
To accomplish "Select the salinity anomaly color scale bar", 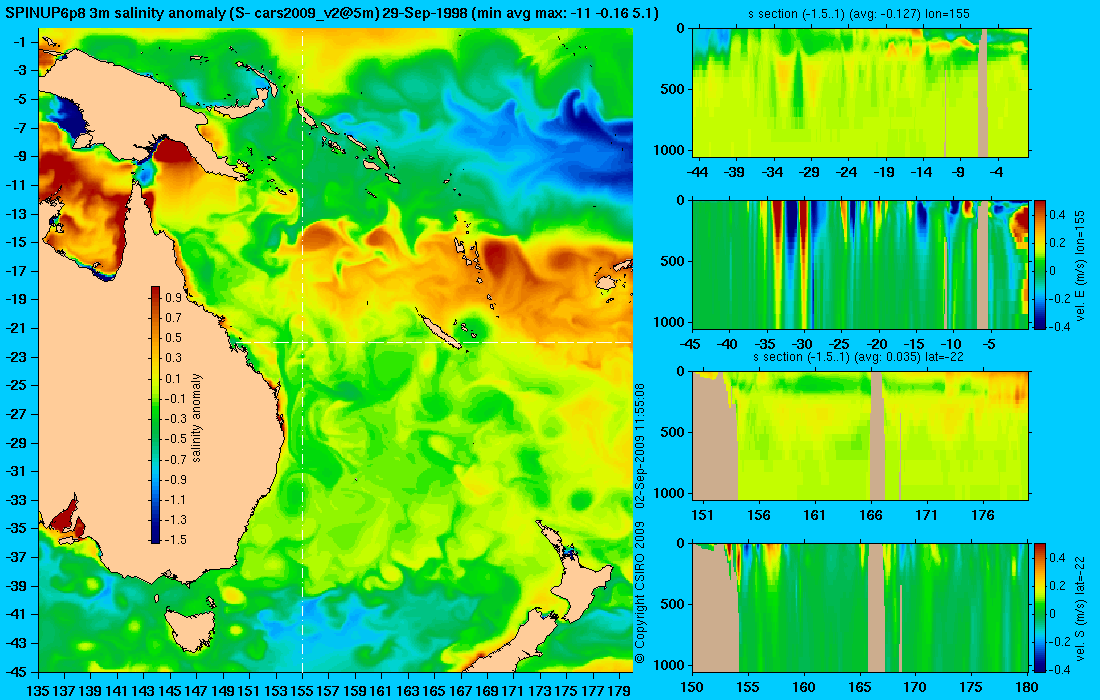I will tap(155, 415).
